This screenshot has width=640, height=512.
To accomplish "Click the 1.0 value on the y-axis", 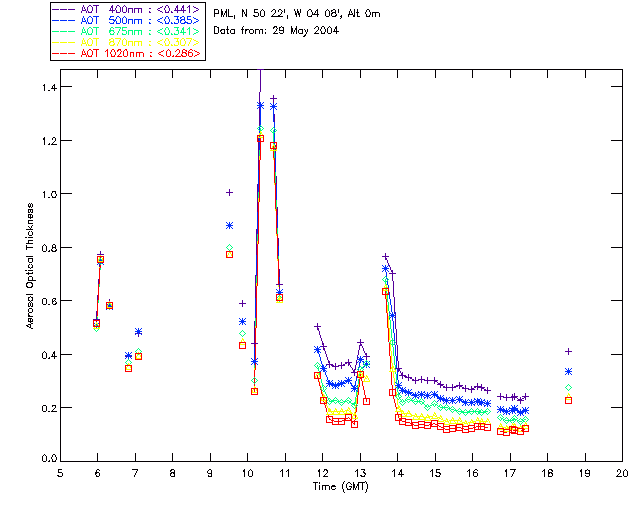I will point(49,194).
